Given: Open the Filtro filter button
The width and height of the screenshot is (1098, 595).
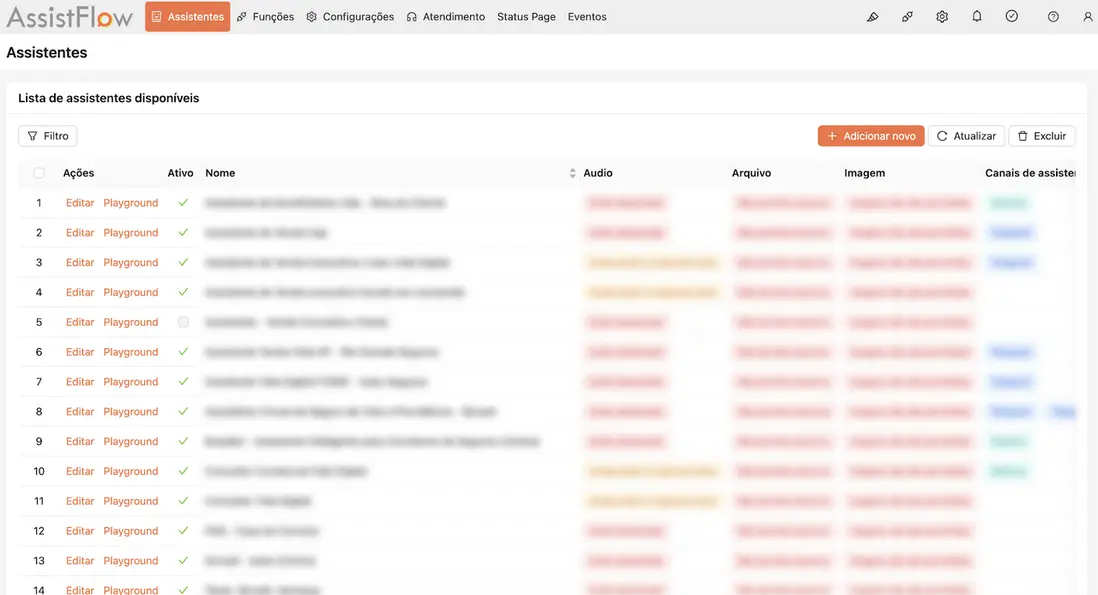Looking at the screenshot, I should (x=48, y=136).
